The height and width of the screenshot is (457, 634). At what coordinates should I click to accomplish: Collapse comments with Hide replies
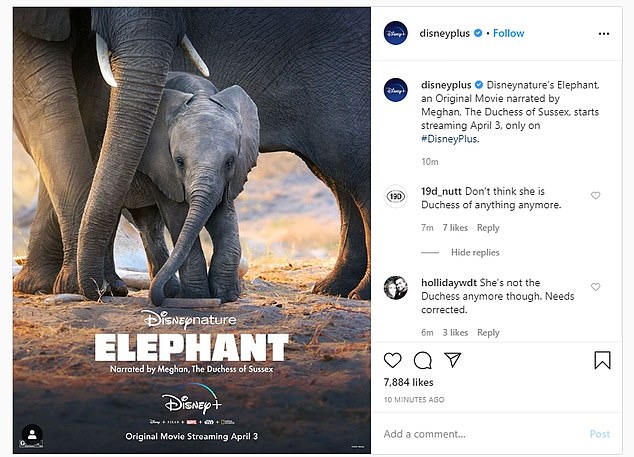(475, 253)
